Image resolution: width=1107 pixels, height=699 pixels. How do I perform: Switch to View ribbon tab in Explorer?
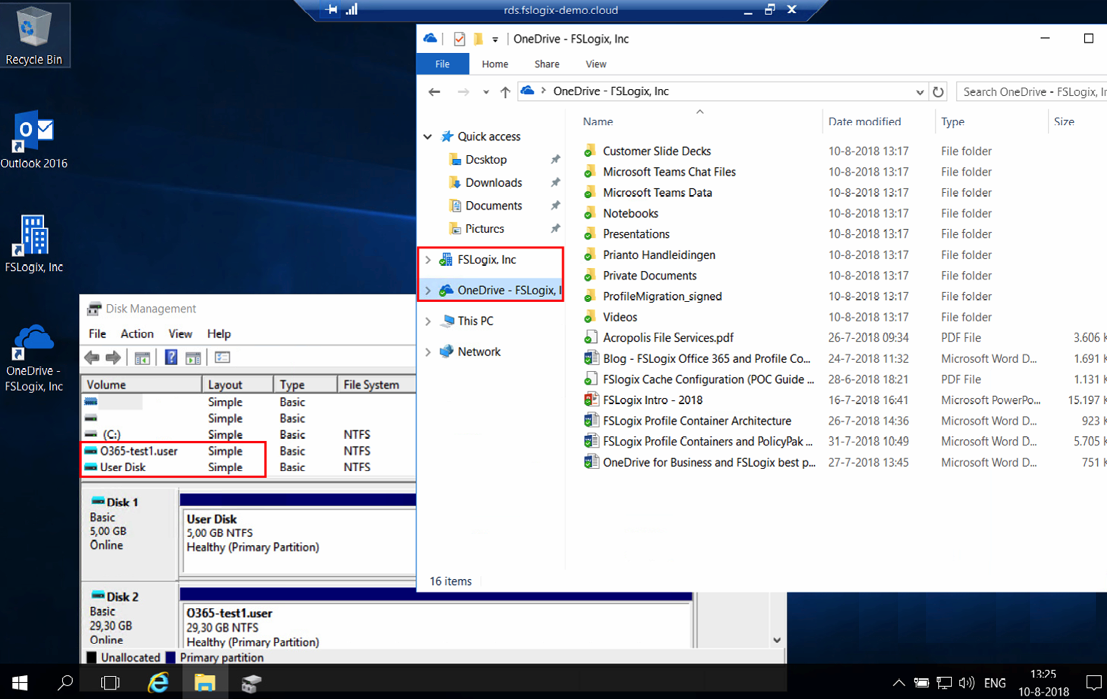tap(596, 64)
